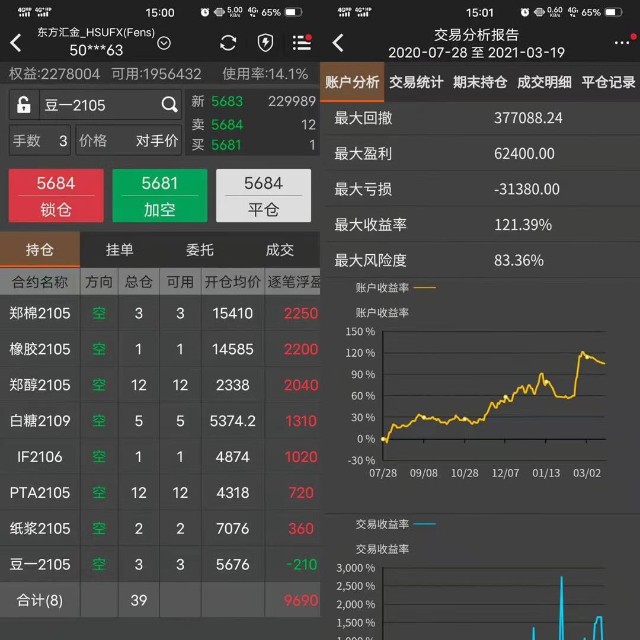Select the 纸浆2105 position row
Screen dimensions: 640x640
coord(160,529)
